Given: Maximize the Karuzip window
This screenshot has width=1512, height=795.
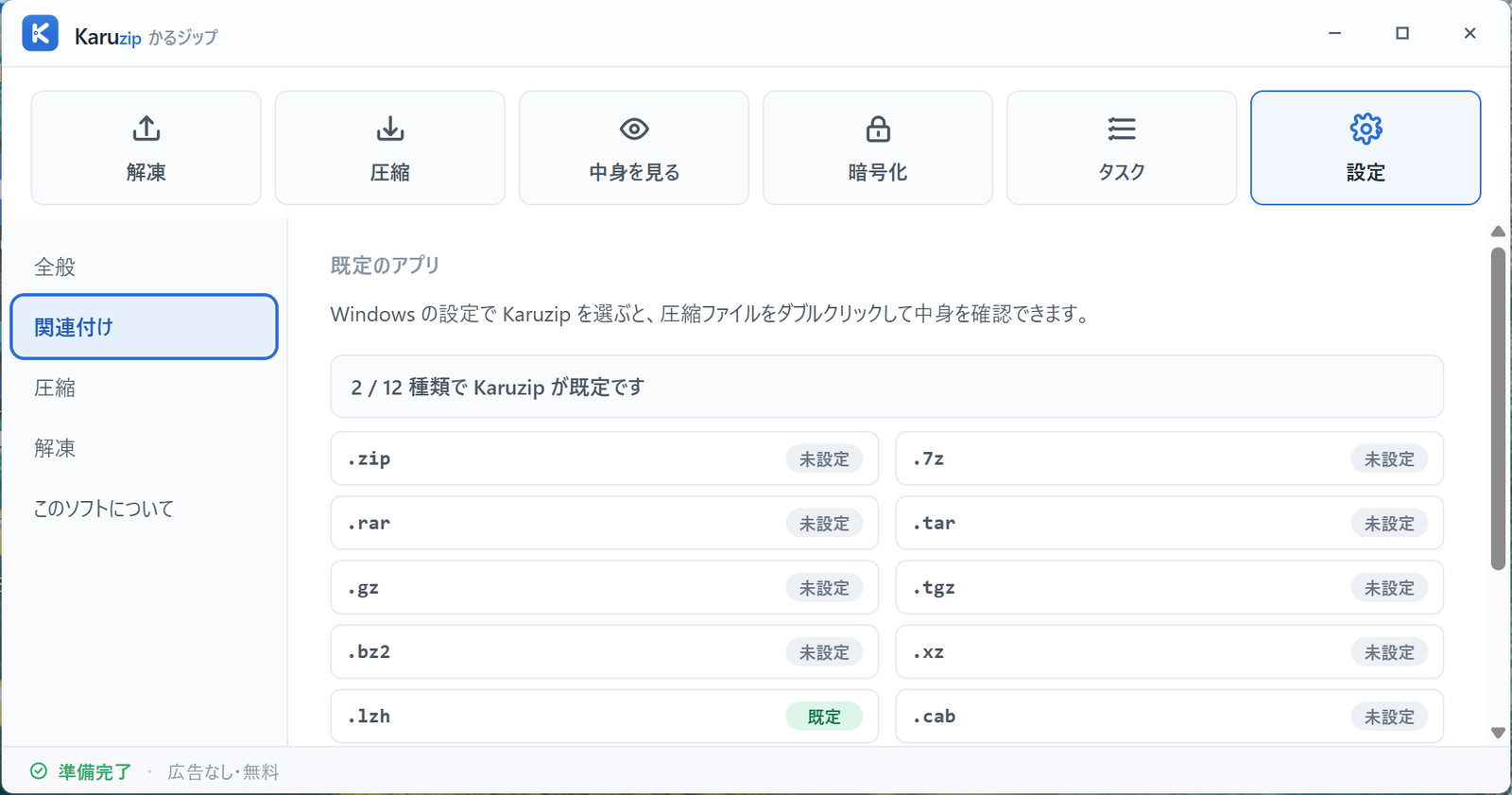Looking at the screenshot, I should point(1402,33).
